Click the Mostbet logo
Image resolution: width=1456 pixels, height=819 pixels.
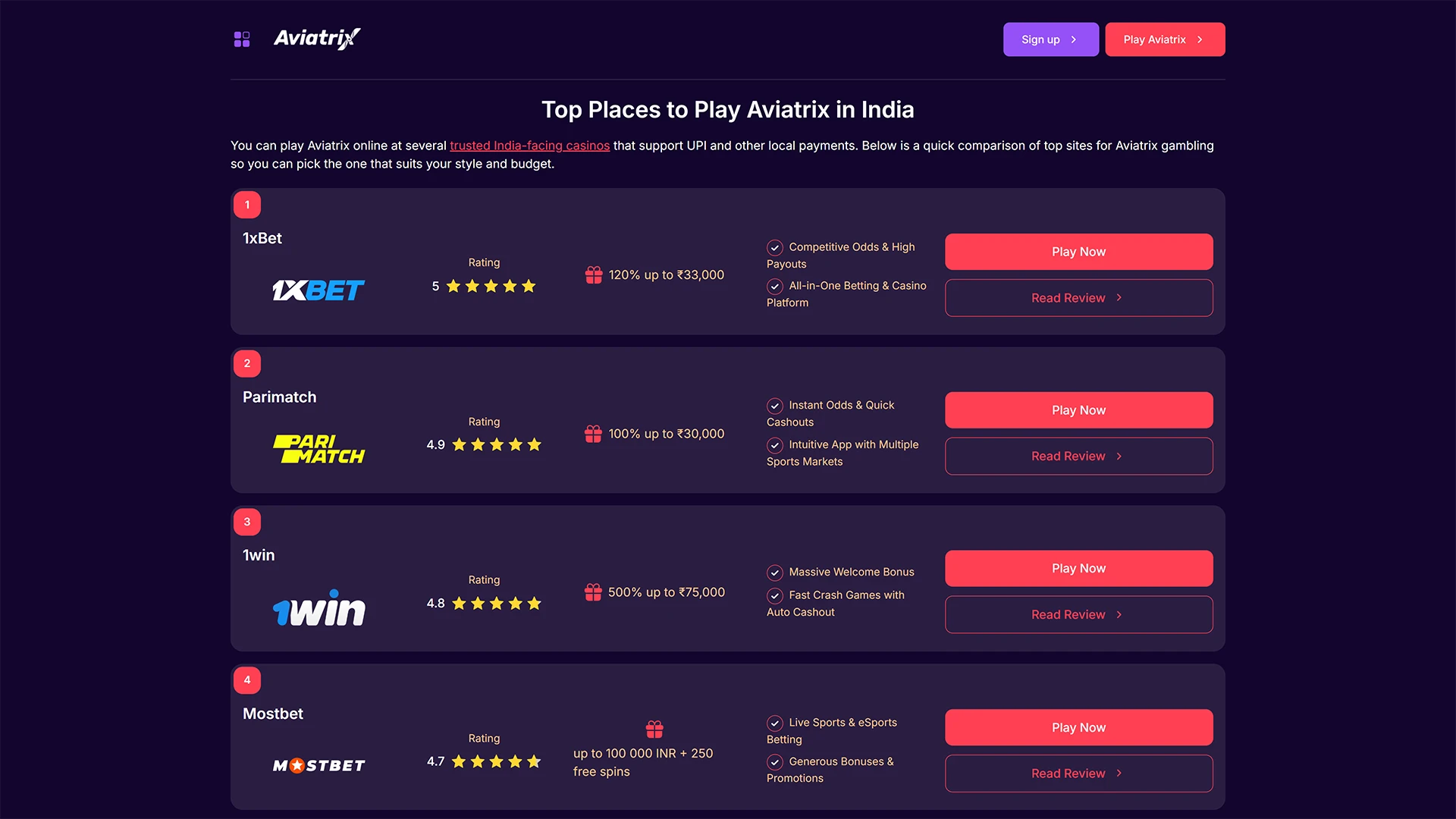318,765
